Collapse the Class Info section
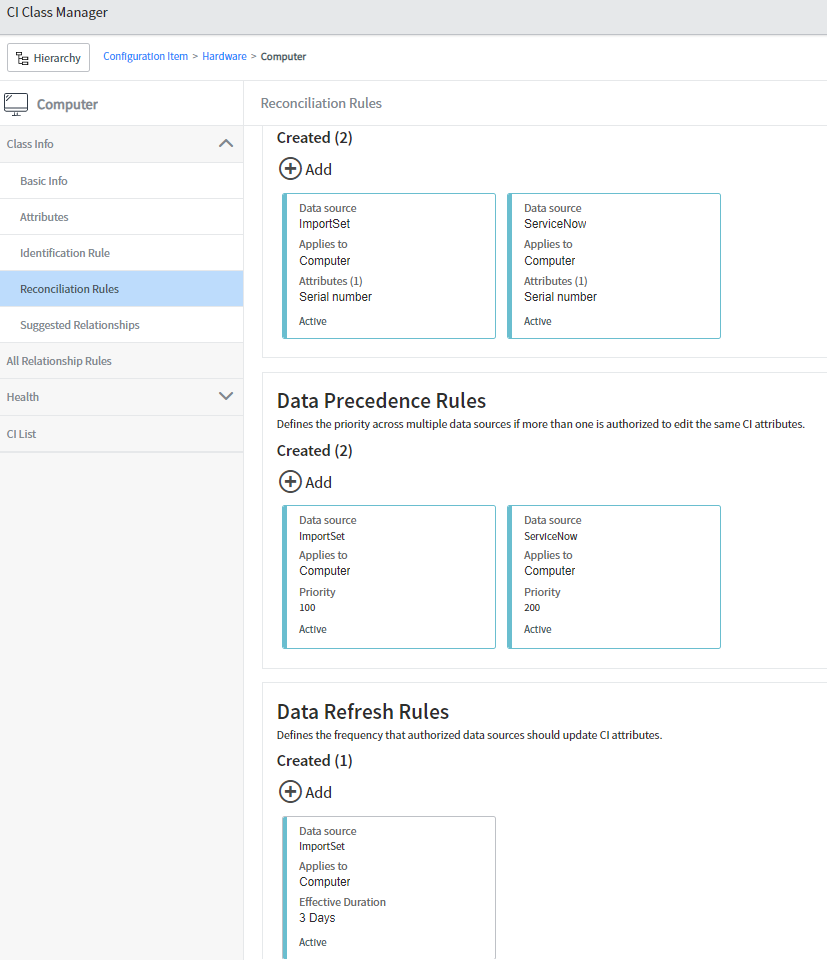This screenshot has height=960, width=827. (227, 143)
